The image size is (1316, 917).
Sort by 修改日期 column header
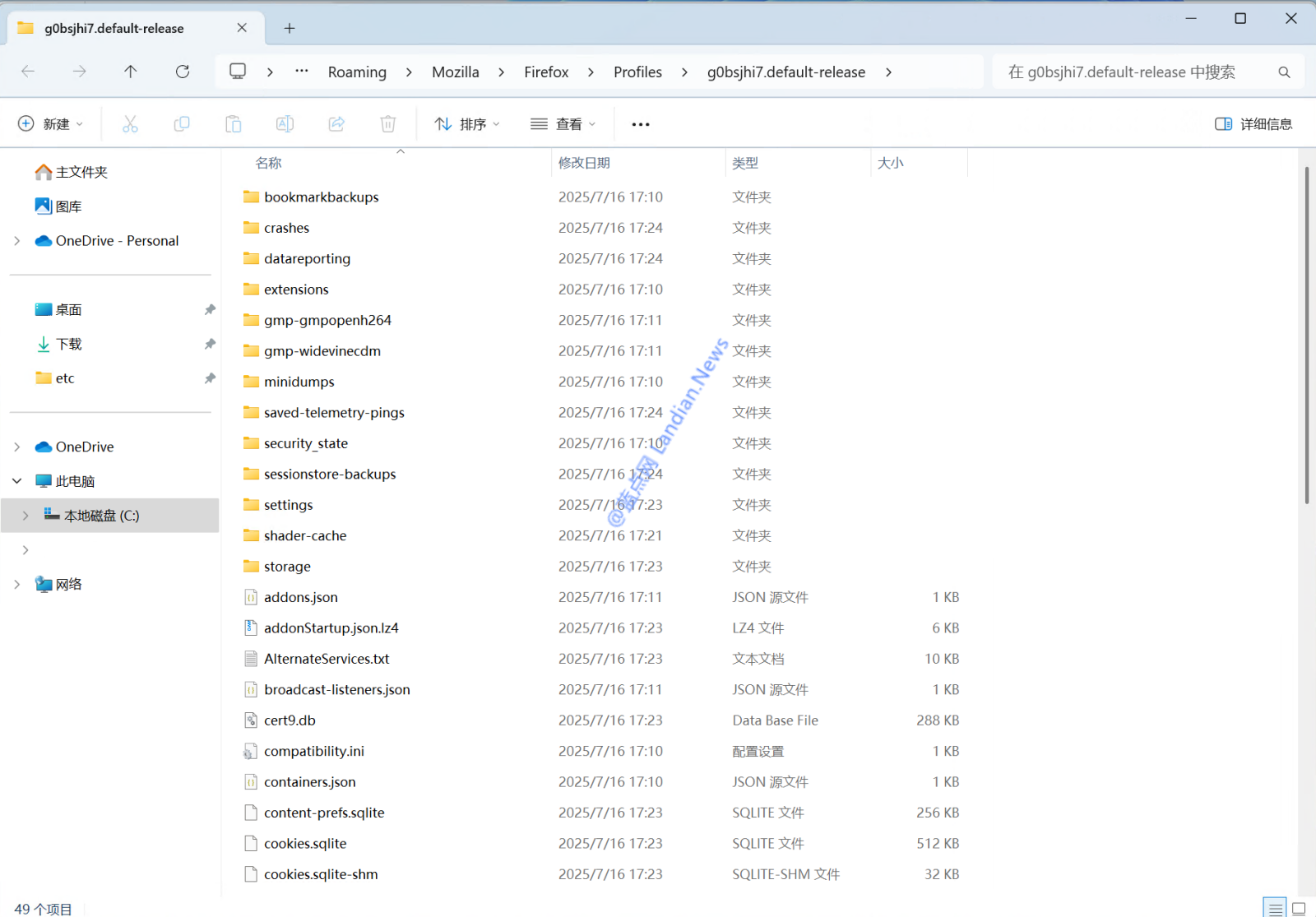point(584,163)
